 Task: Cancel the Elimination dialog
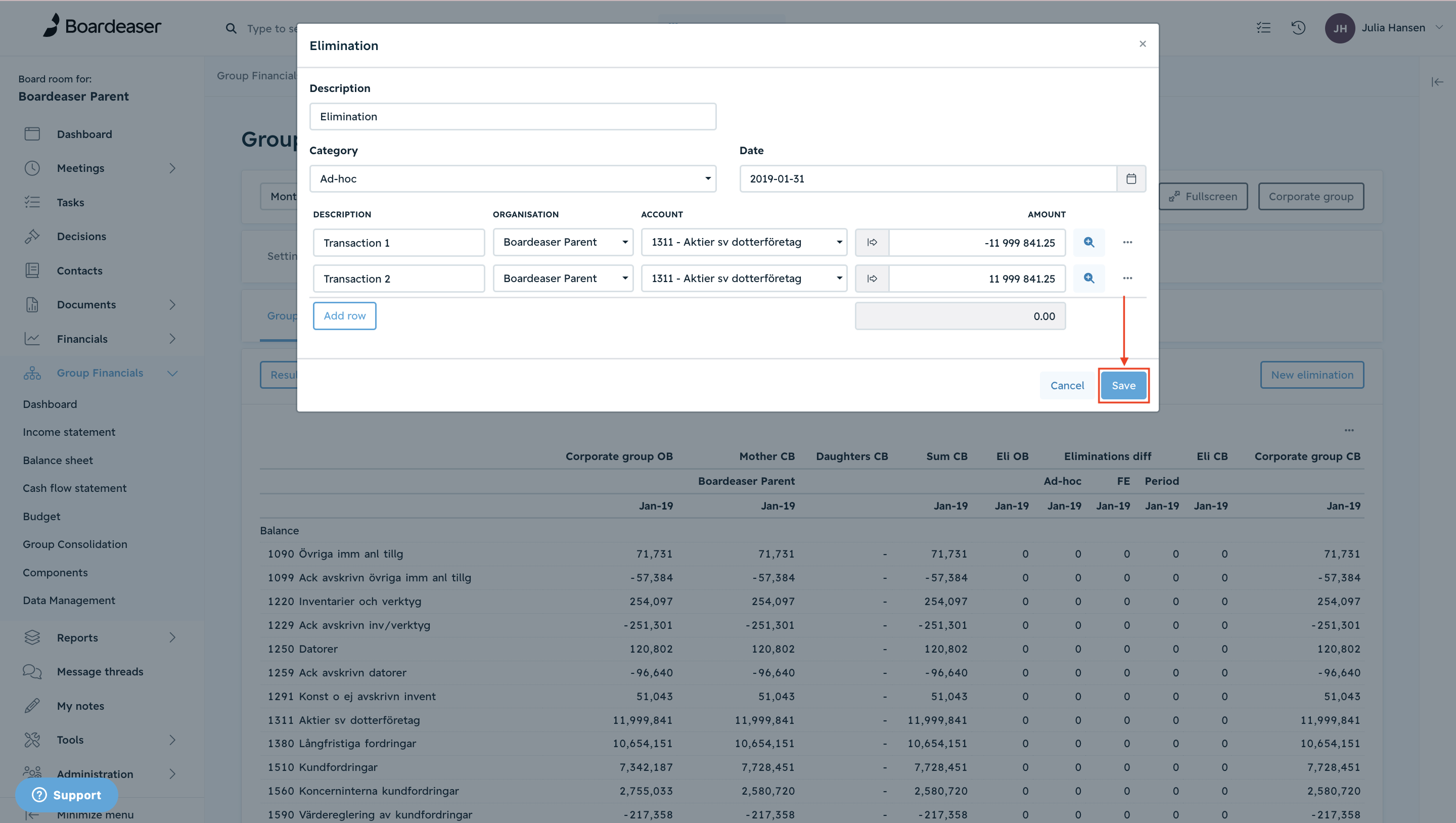pos(1067,386)
